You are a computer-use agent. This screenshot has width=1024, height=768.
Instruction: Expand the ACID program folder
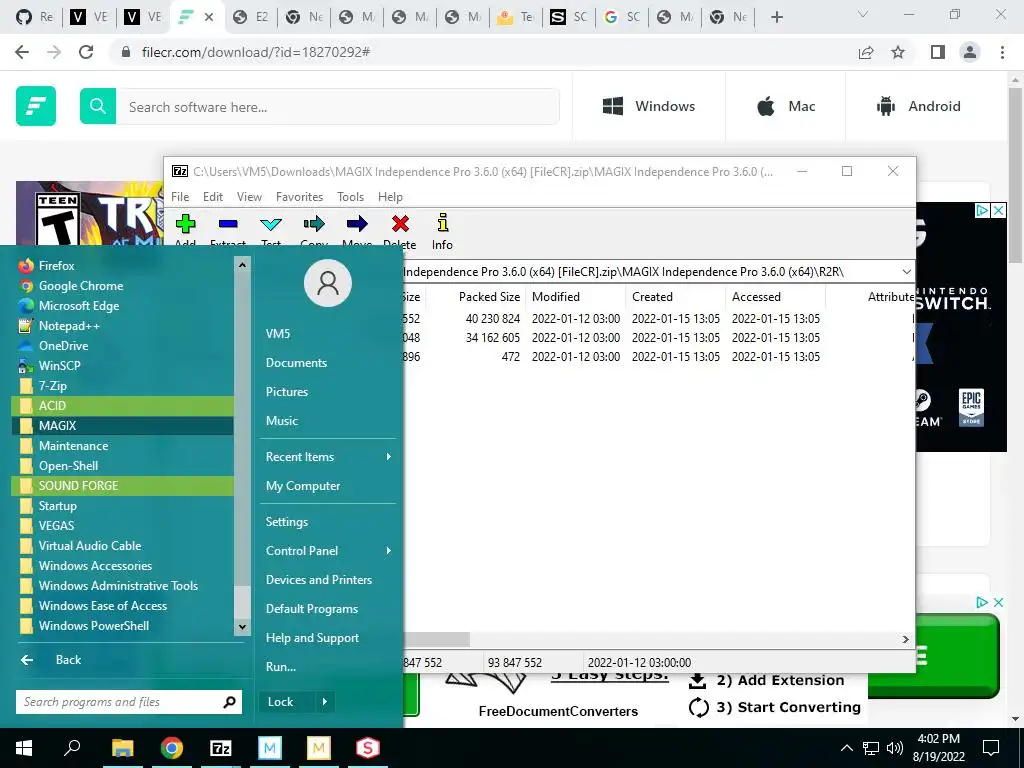point(122,406)
